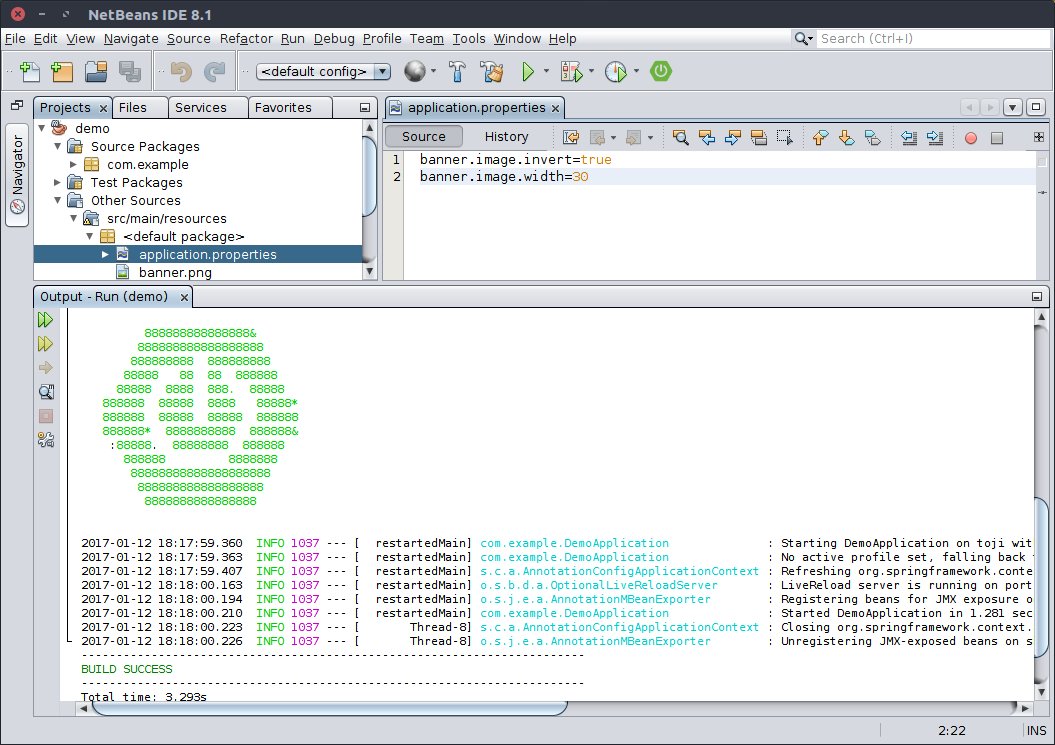Screen dimensions: 1055x745
Task: Open the Navigator side panel button
Action: [17, 175]
